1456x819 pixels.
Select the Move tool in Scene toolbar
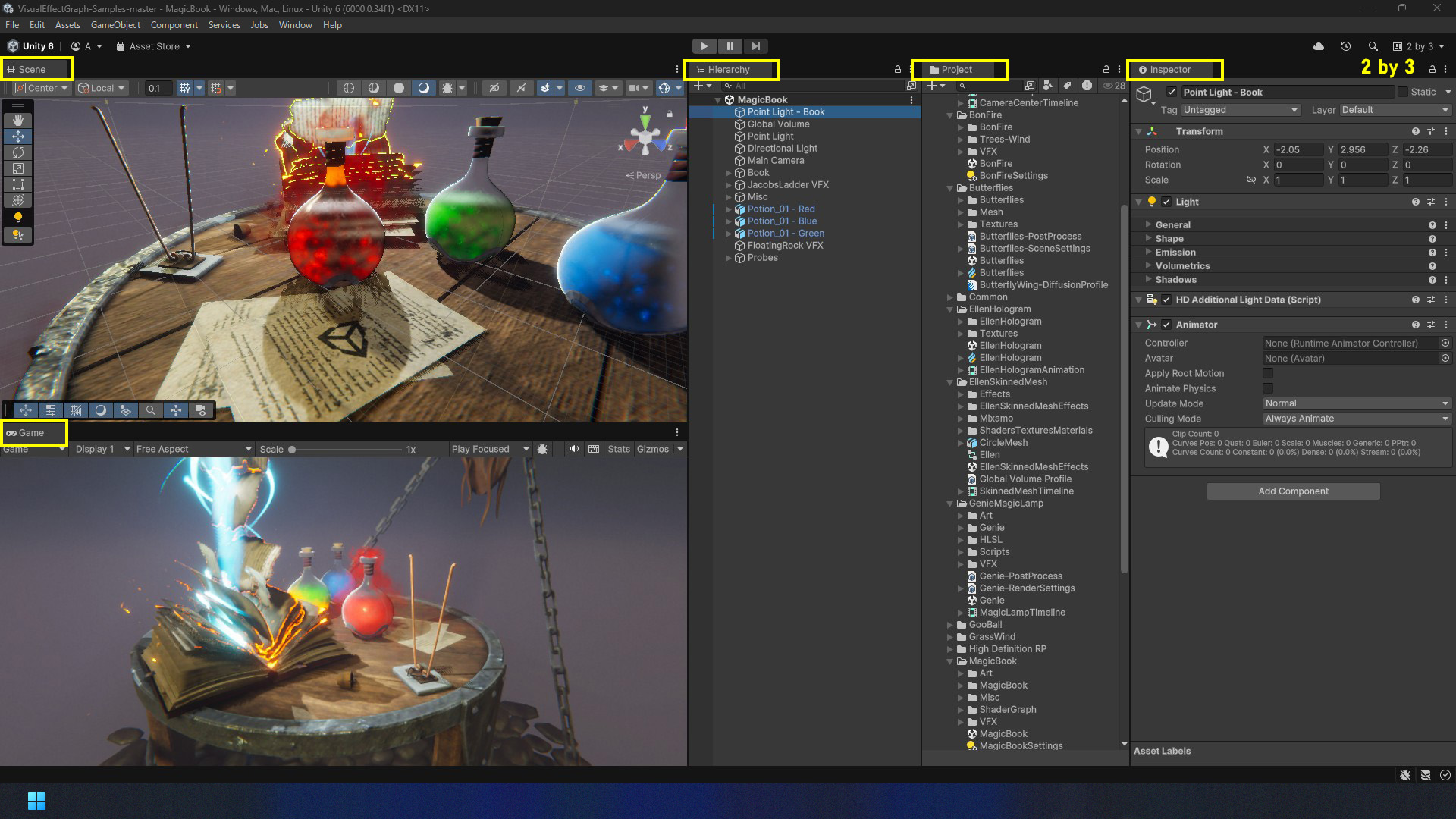[x=18, y=136]
